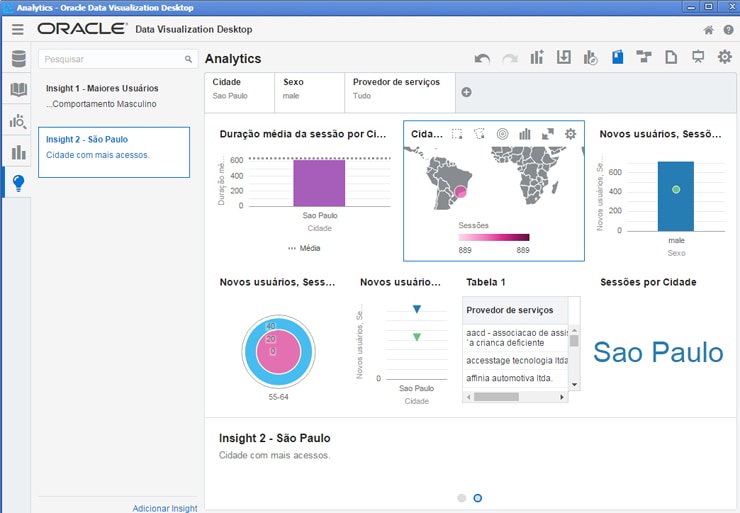Click the import data toolbar icon
This screenshot has height=513, width=740.
(563, 57)
